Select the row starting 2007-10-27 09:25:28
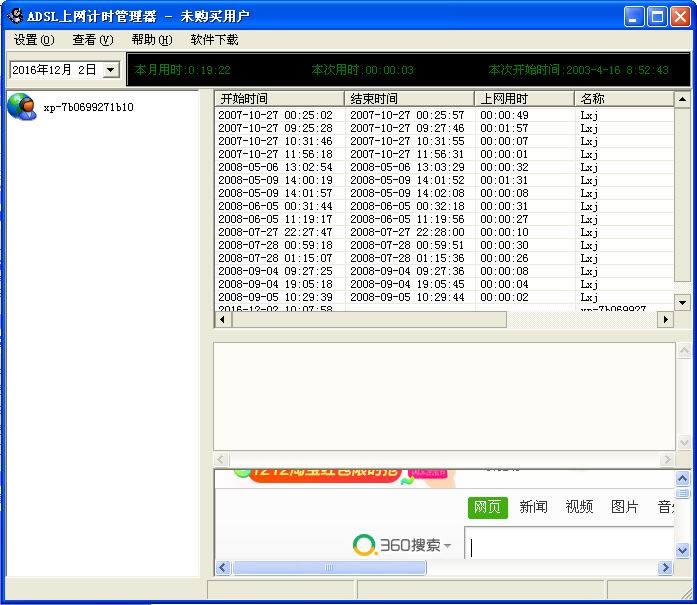Screen dimensions: 697x605 pos(444,128)
